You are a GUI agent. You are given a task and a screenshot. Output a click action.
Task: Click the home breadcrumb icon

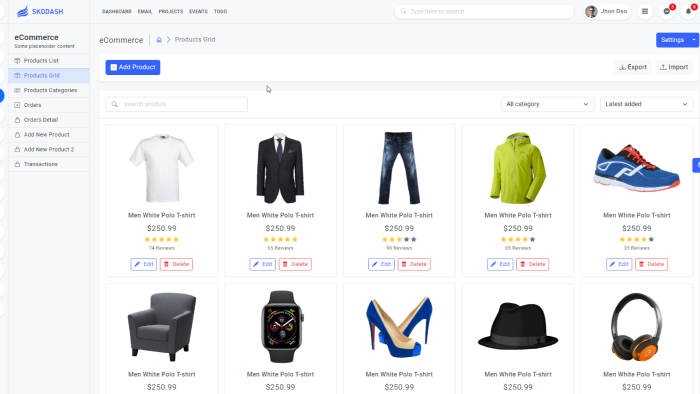(159, 40)
